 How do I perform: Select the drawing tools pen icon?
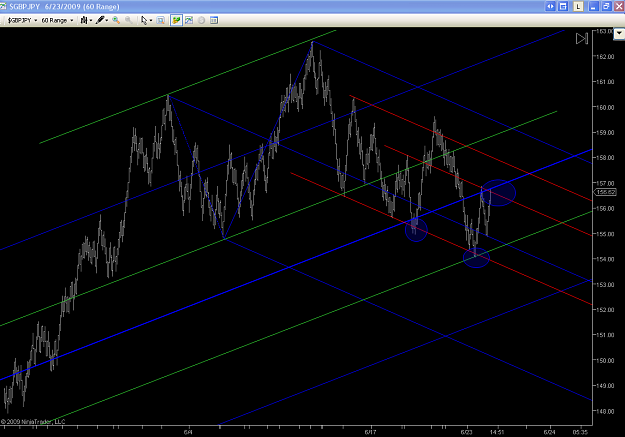(x=100, y=20)
